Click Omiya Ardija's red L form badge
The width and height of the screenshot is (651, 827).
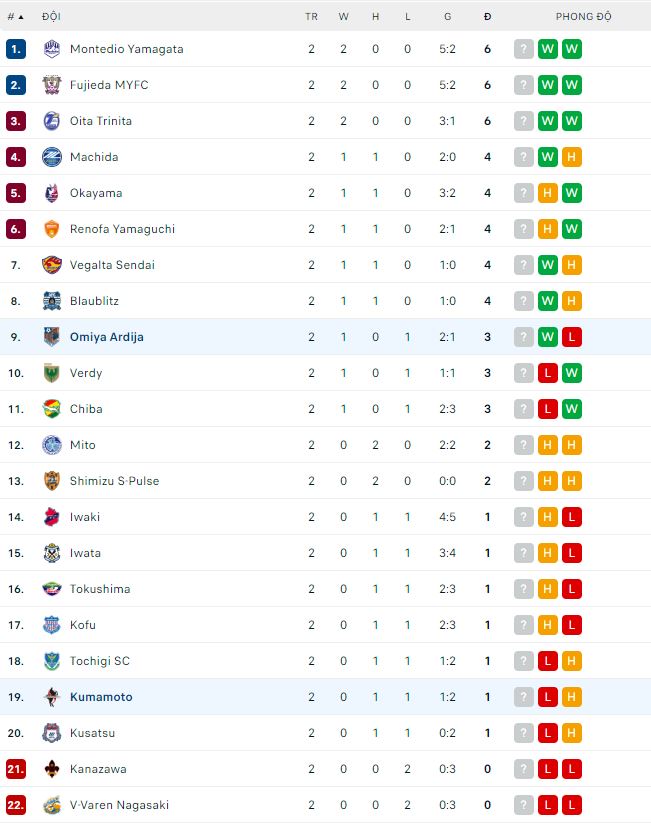572,337
